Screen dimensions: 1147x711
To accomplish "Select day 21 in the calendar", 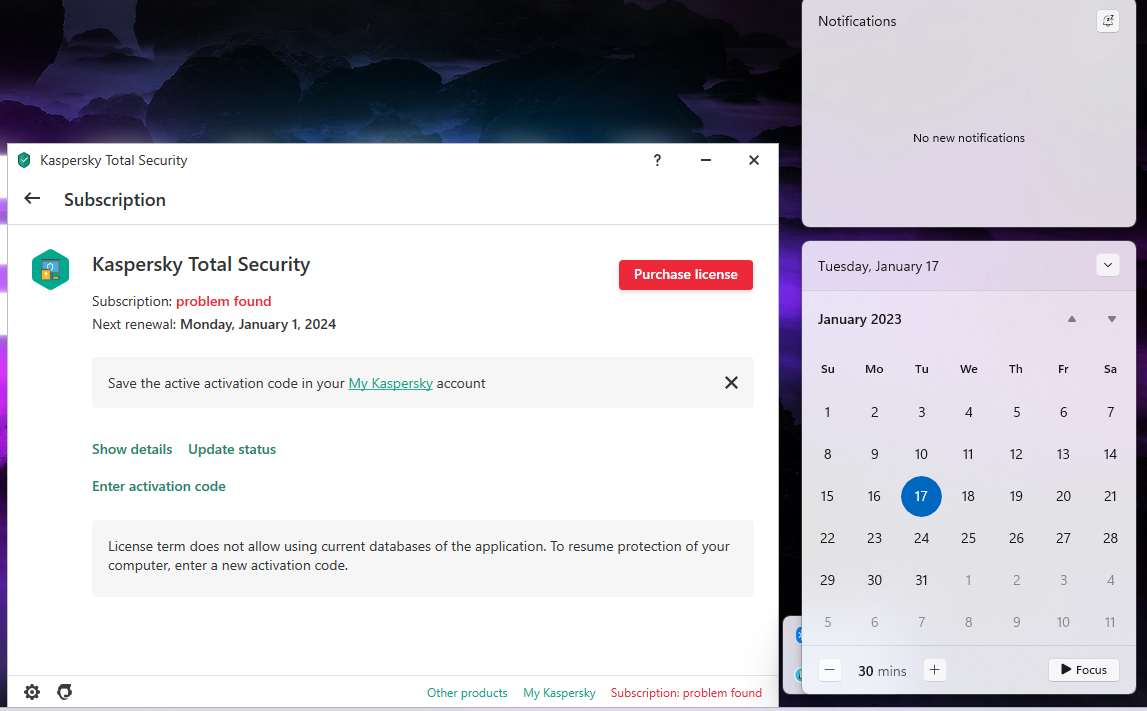I will pyautogui.click(x=1110, y=496).
